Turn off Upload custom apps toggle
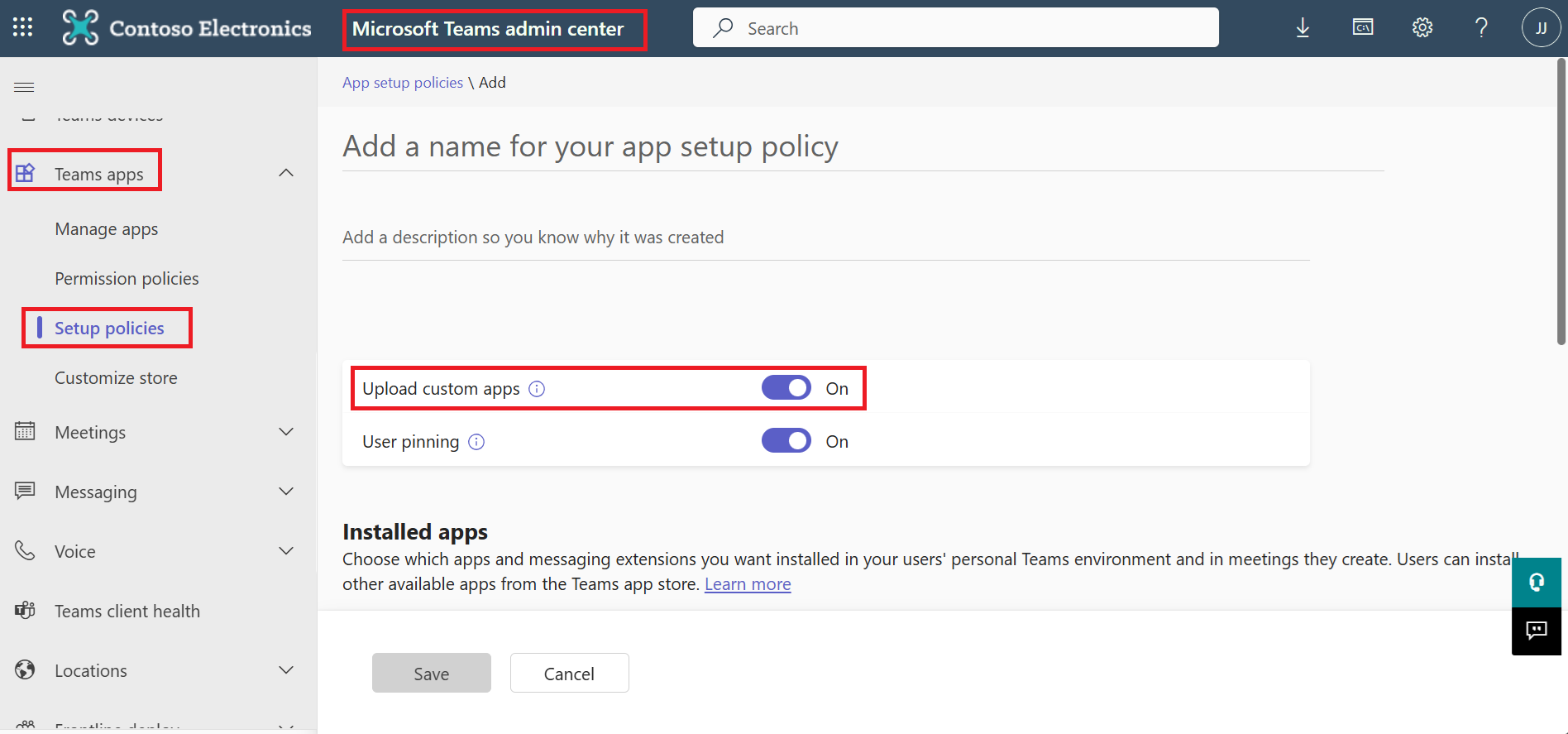This screenshot has width=1568, height=734. click(x=786, y=388)
